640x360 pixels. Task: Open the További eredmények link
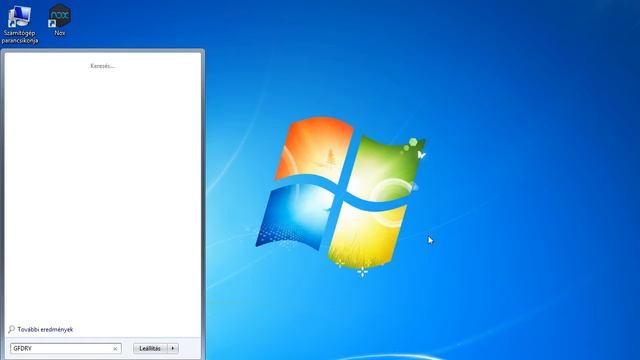45,329
